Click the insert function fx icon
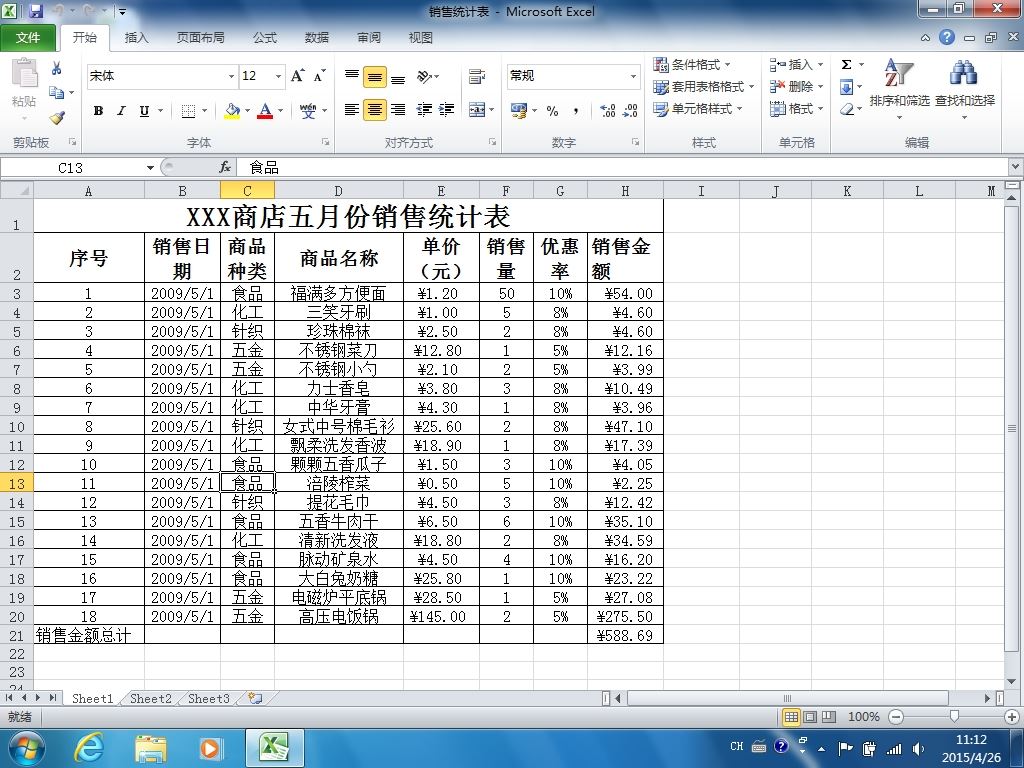Screen dimensions: 1024x768 coord(225,168)
